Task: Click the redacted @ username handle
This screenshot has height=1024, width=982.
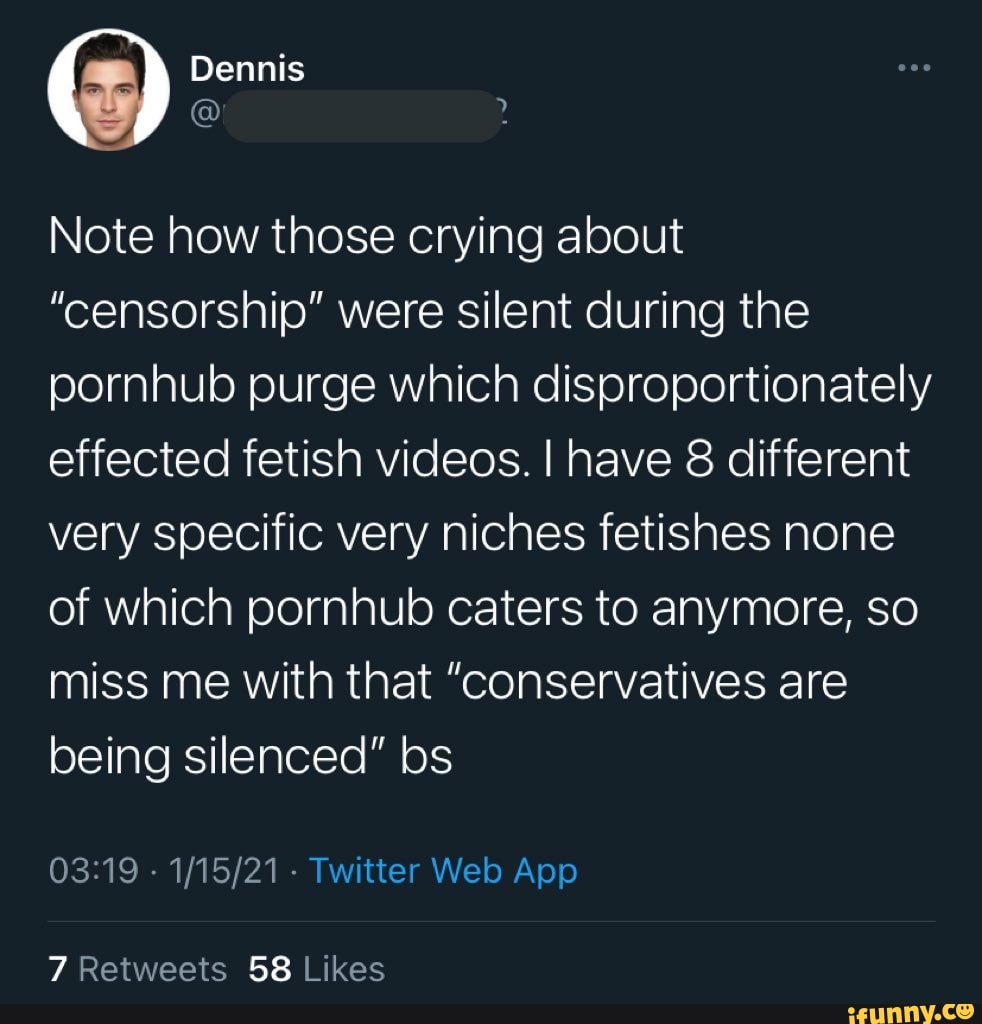Action: [360, 116]
